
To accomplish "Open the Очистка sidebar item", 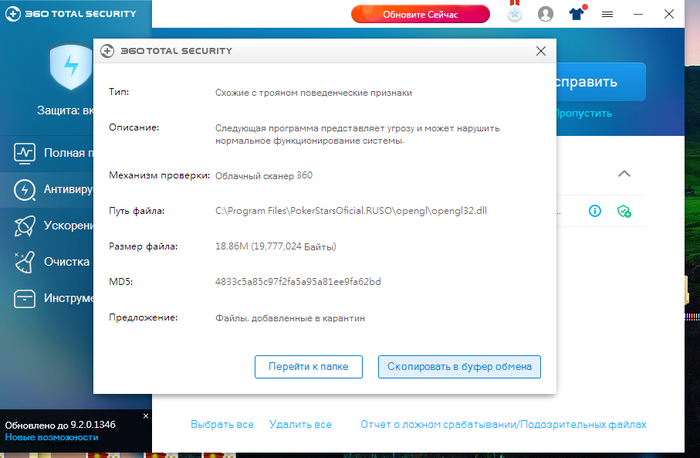I will pyautogui.click(x=47, y=262).
